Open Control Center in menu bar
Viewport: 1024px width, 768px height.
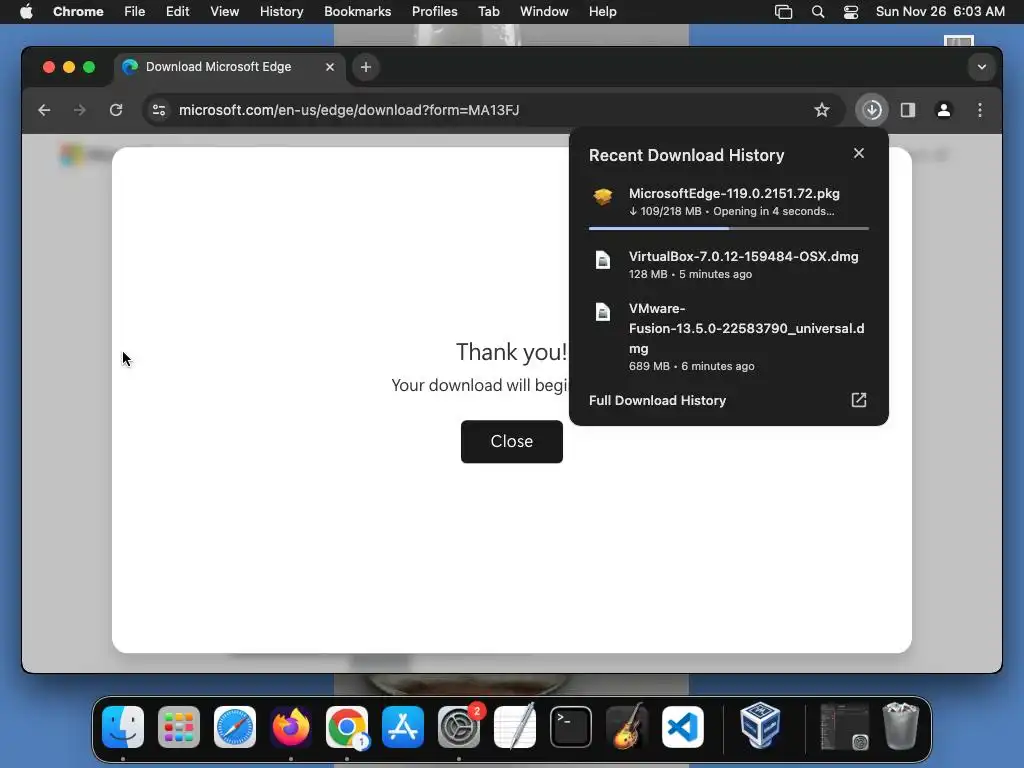(851, 12)
